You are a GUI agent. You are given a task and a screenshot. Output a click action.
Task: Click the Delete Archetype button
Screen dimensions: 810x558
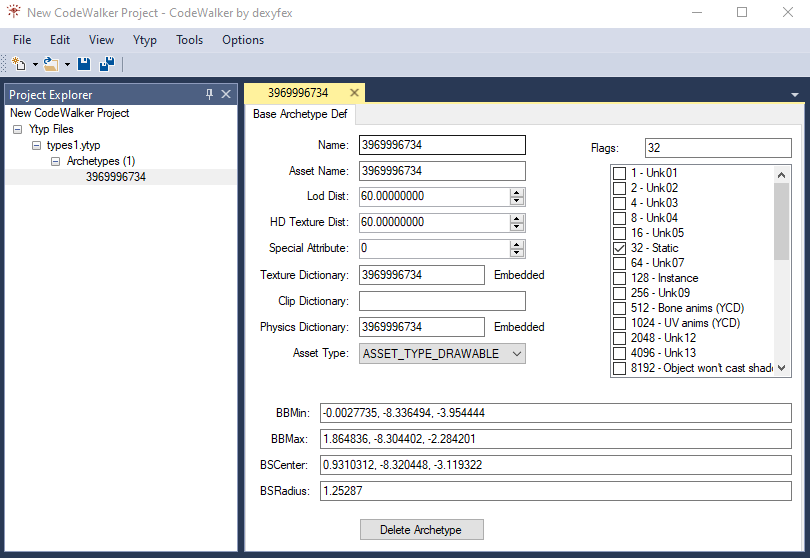click(422, 530)
